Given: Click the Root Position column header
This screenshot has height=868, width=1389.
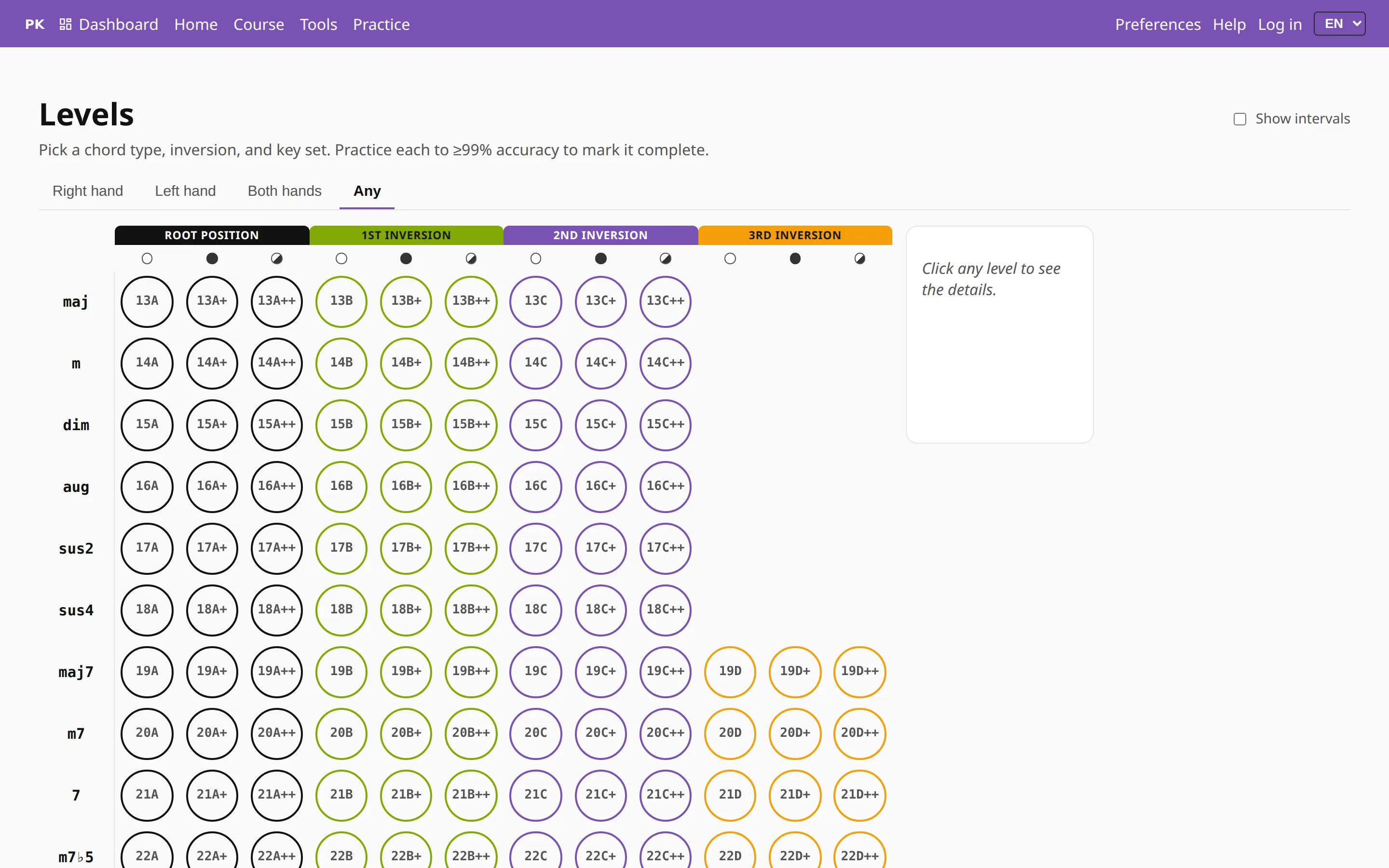Looking at the screenshot, I should (212, 235).
